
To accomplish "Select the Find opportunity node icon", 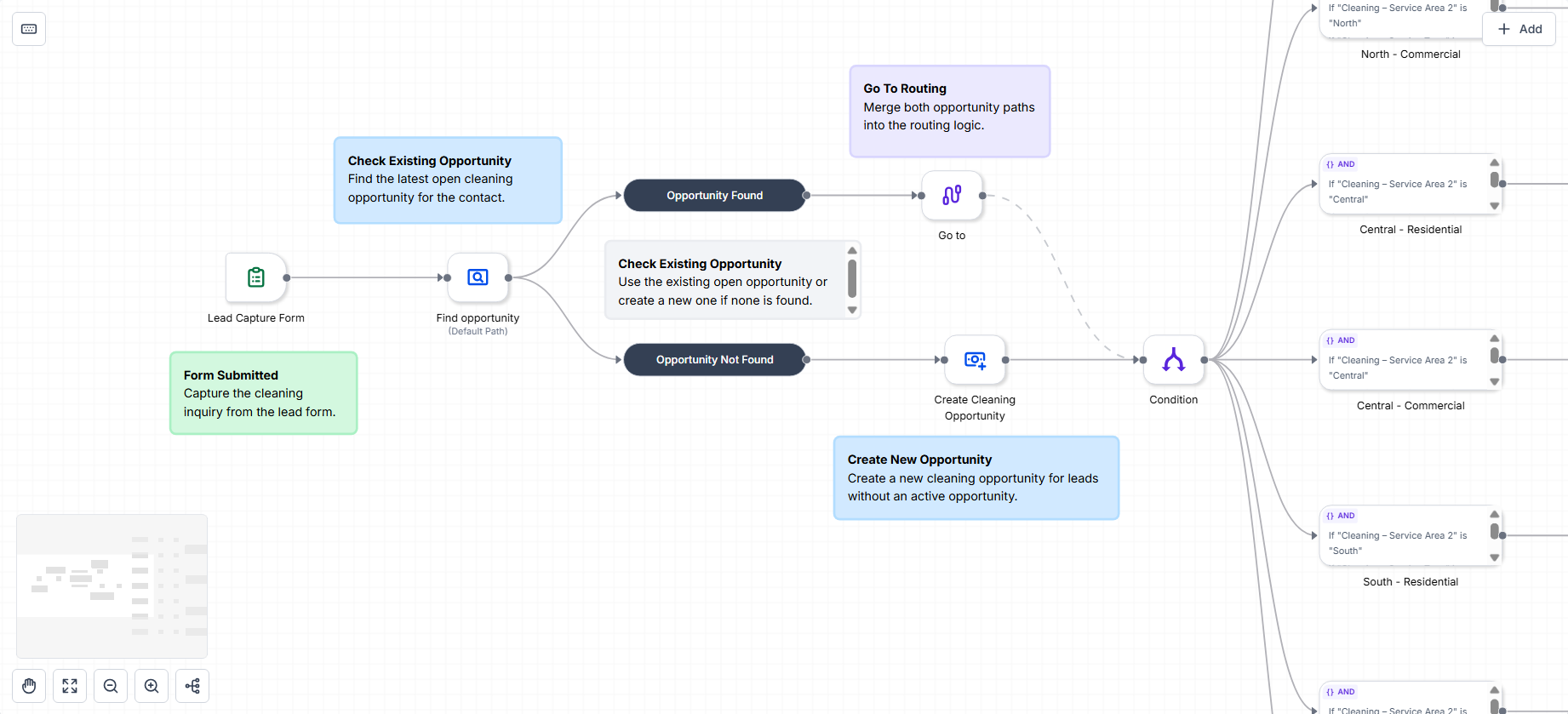I will point(478,277).
